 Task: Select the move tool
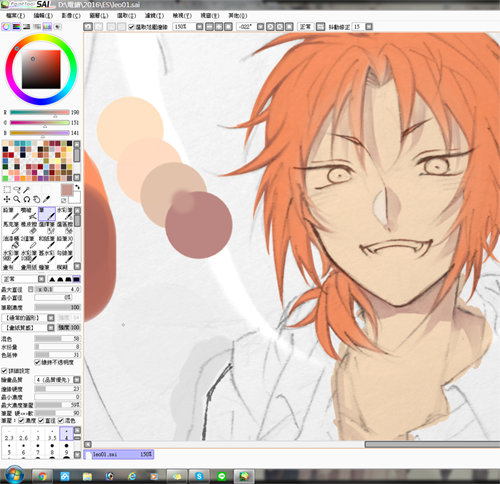tap(7, 199)
